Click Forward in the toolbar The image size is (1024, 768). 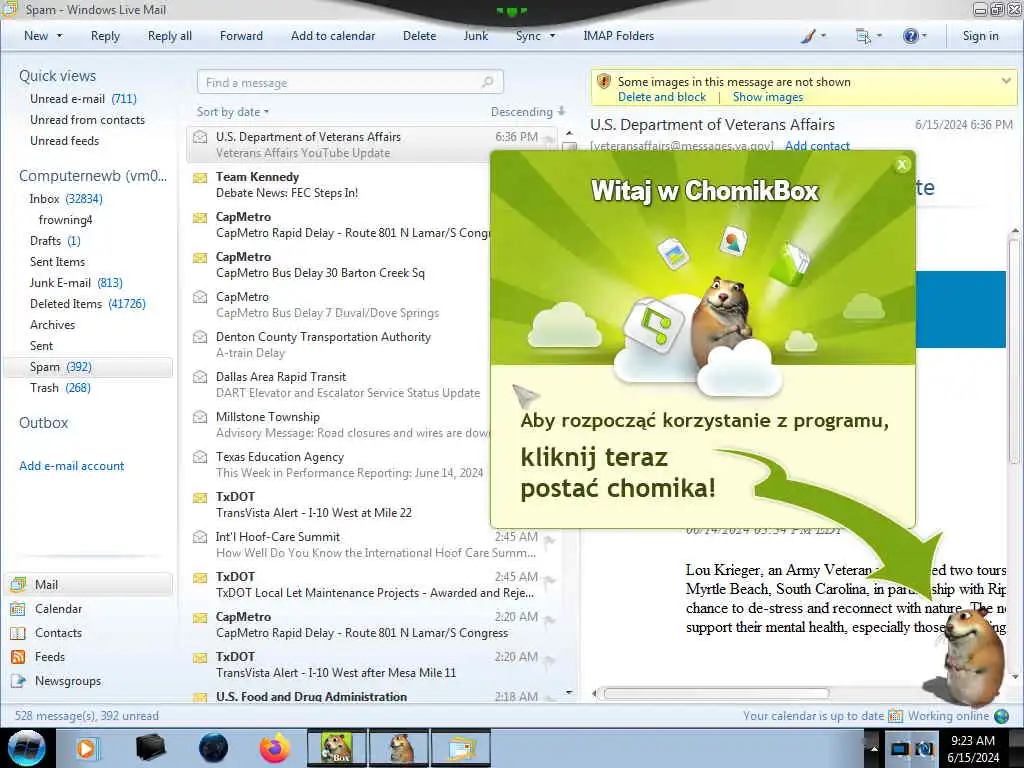coord(241,36)
